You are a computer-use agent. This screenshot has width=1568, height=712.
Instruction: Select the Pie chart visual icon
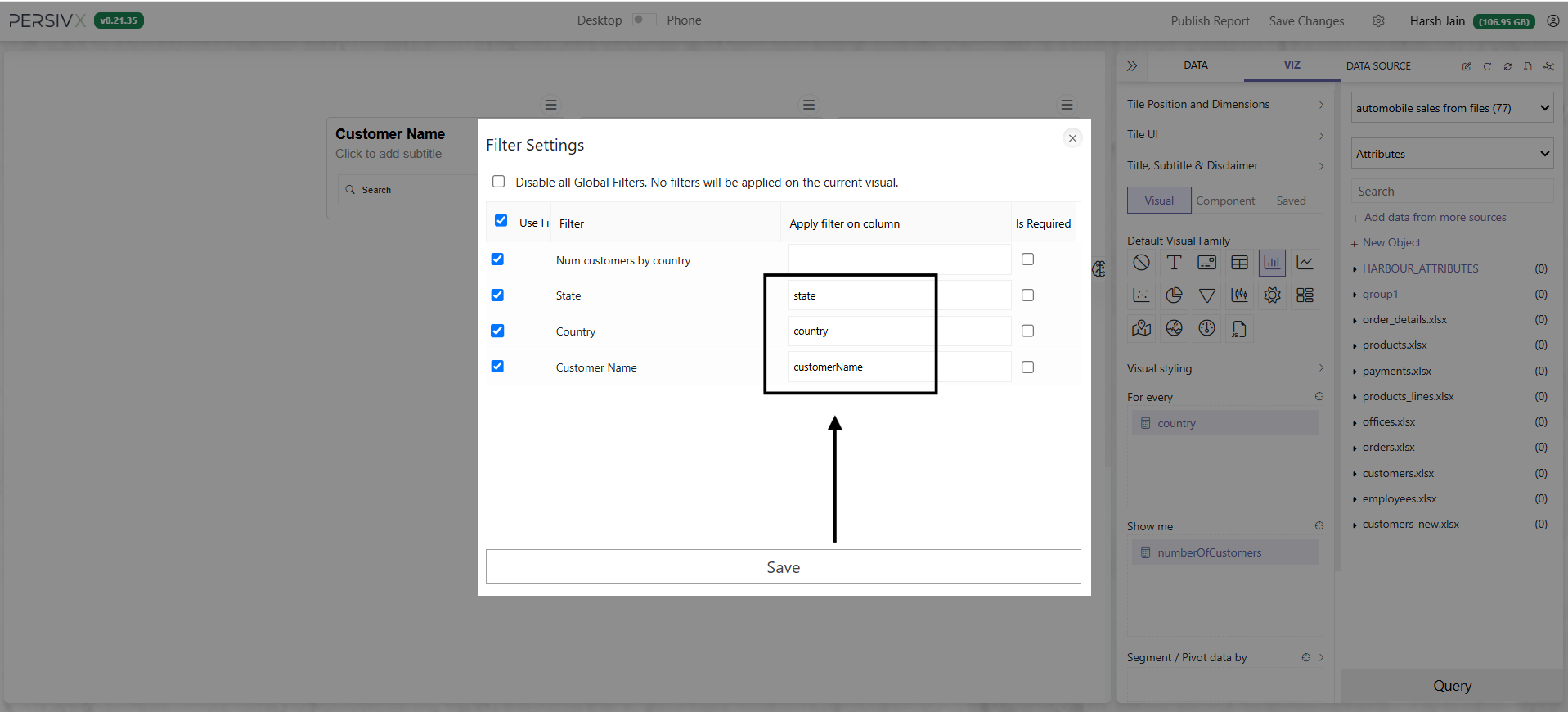pos(1174,295)
